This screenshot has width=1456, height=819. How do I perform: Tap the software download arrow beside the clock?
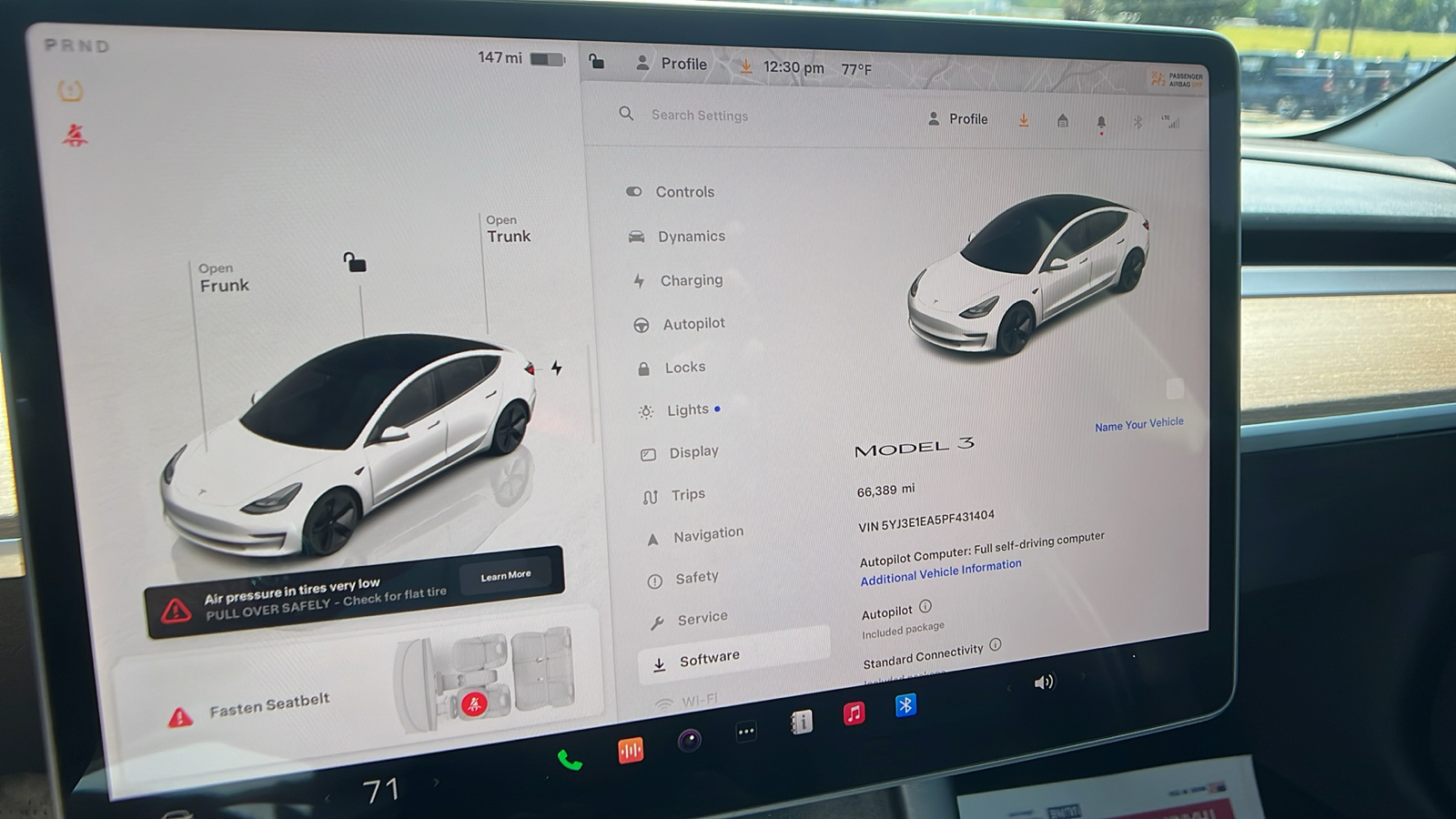tap(745, 66)
